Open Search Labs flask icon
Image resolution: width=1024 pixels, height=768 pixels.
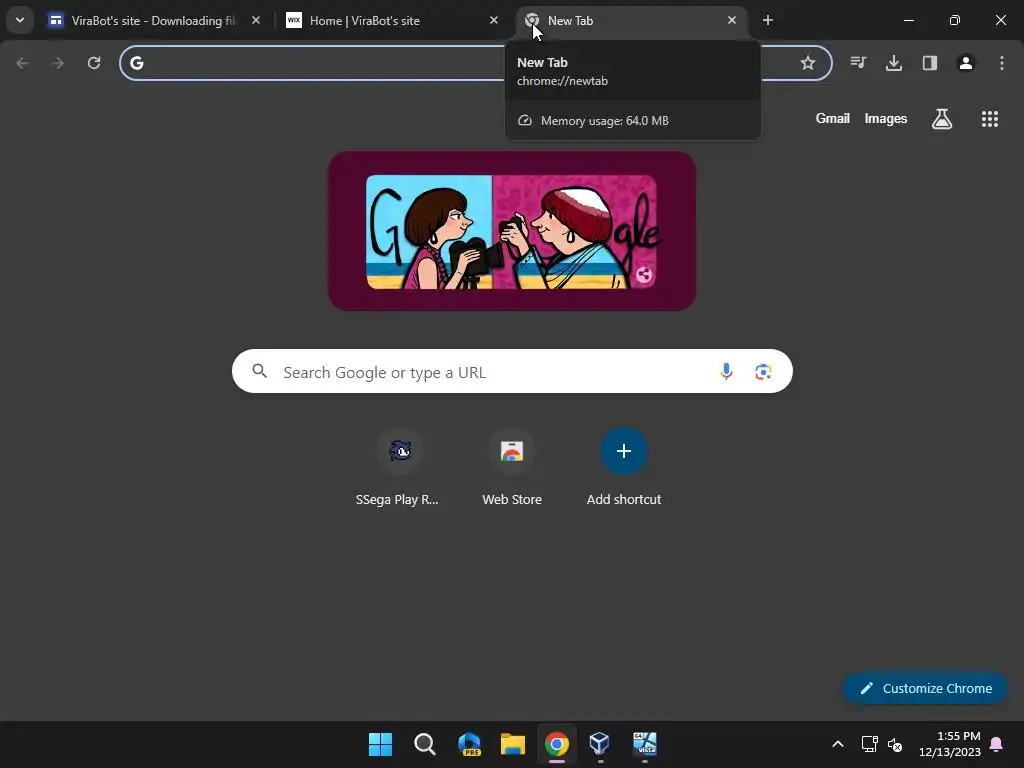pos(942,119)
